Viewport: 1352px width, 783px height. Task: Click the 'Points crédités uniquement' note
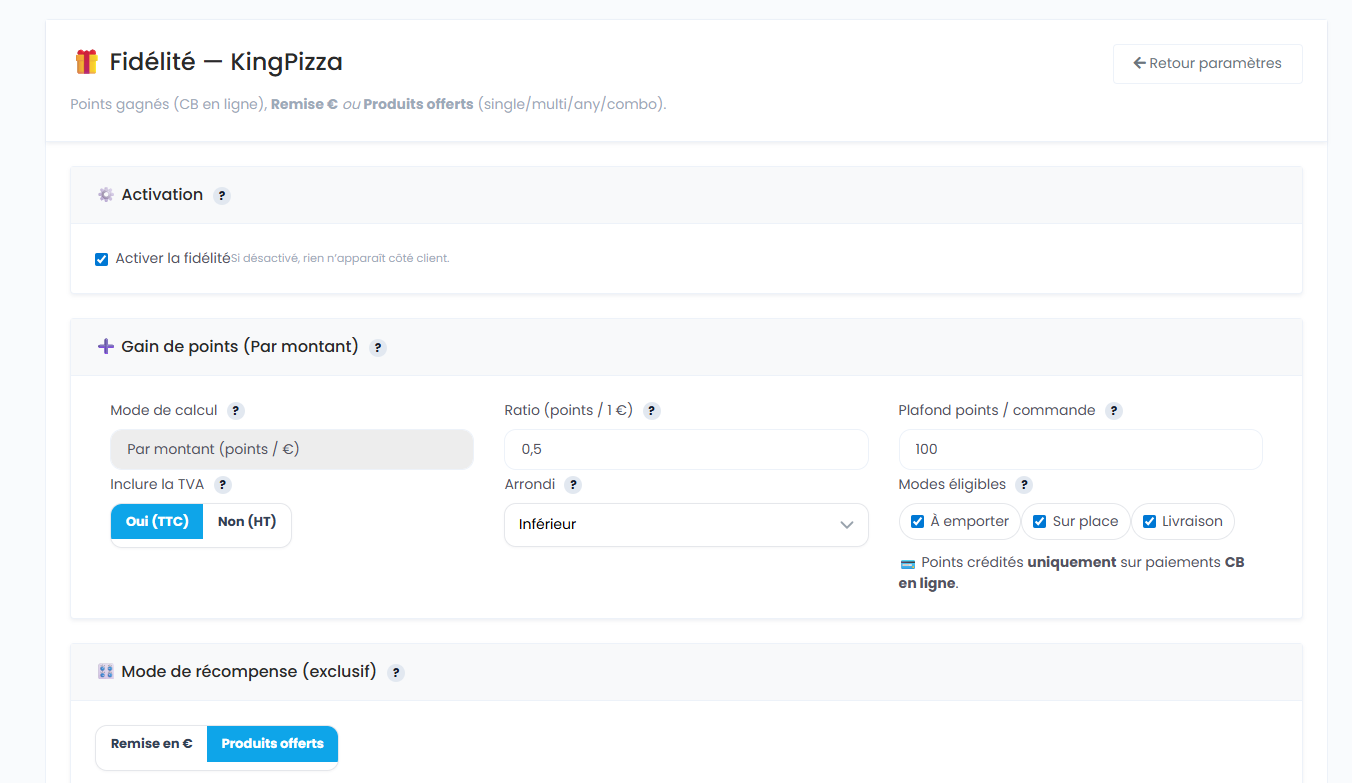click(1071, 573)
